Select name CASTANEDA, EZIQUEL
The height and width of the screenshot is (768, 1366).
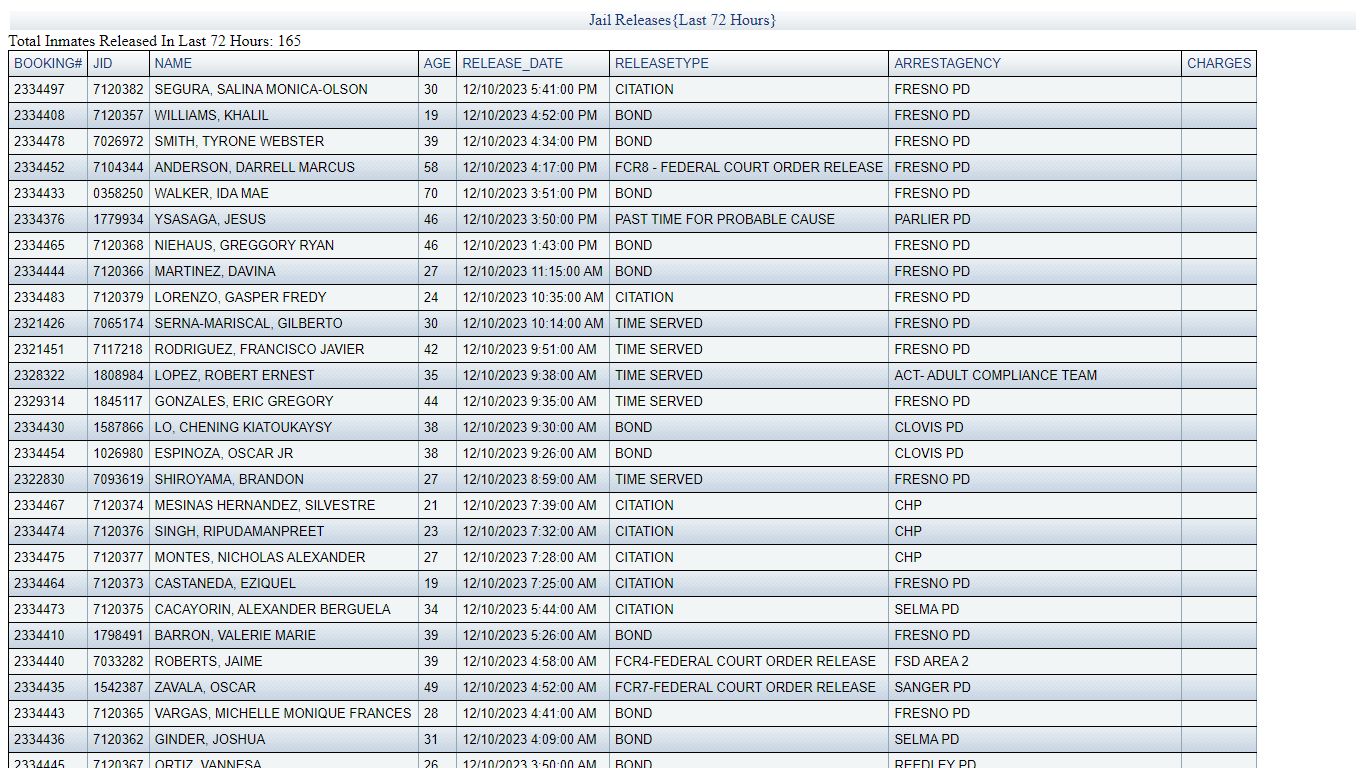click(225, 583)
